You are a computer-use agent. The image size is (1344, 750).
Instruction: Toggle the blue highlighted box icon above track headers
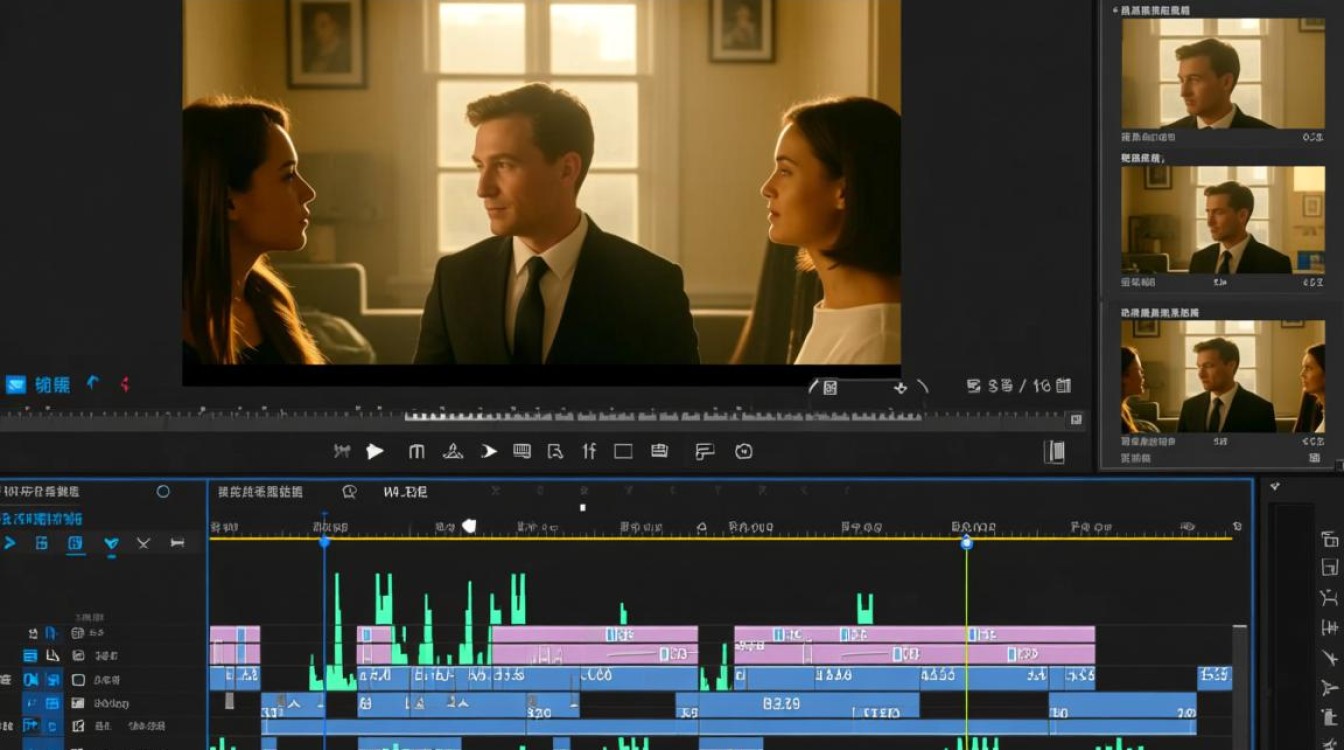[75, 543]
